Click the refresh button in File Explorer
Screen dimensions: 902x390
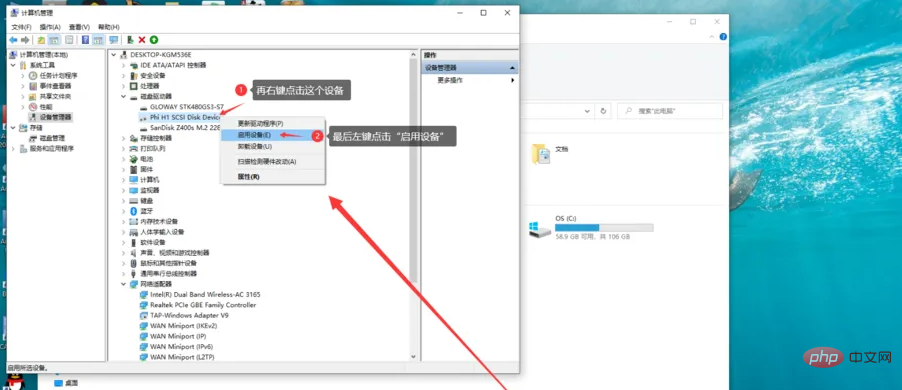(x=603, y=111)
